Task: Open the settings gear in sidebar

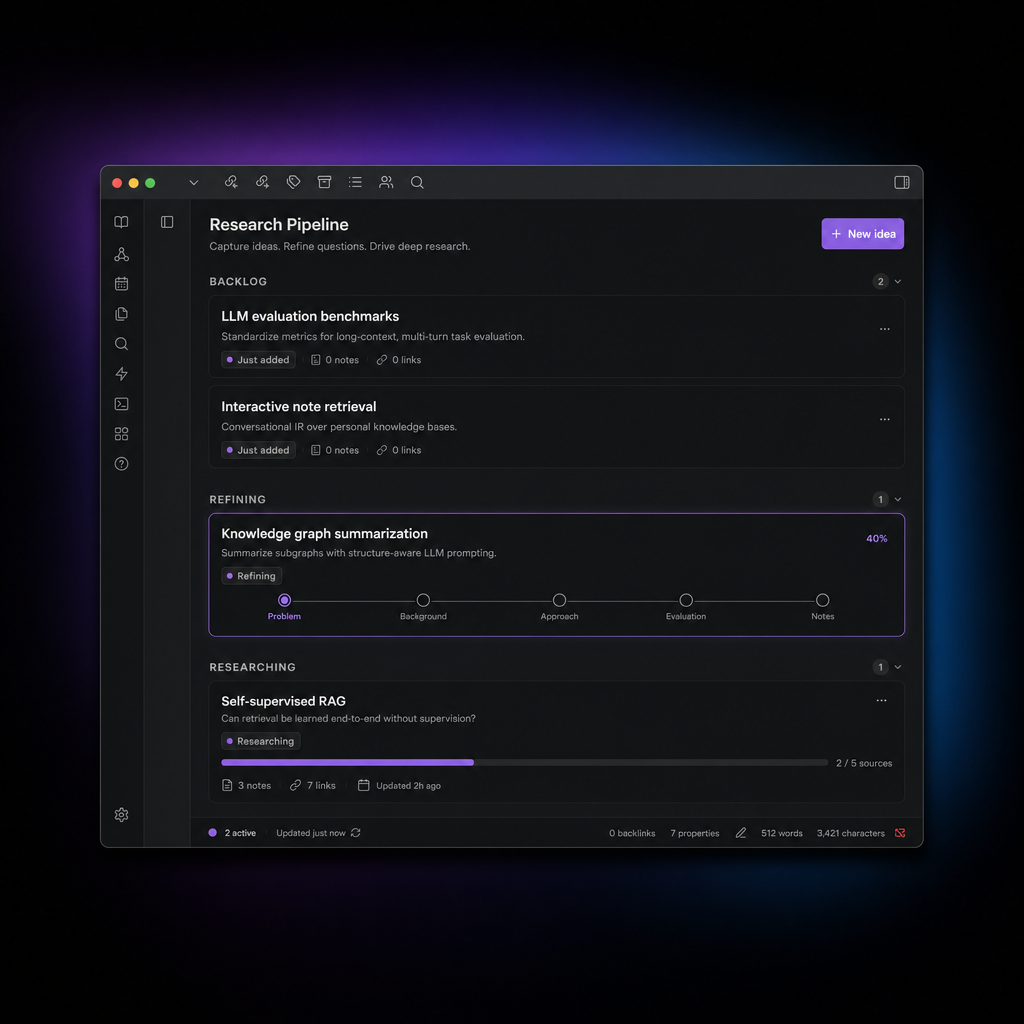Action: click(x=121, y=814)
